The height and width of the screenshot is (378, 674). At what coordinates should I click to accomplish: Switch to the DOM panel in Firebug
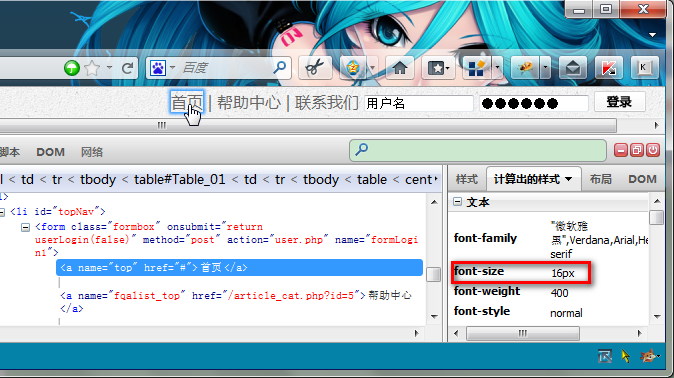pyautogui.click(x=50, y=152)
